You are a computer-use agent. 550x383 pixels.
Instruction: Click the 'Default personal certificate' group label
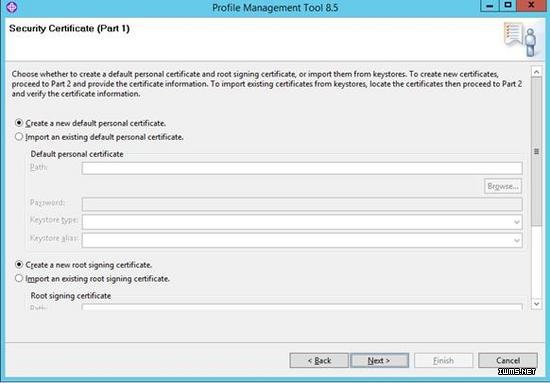[x=77, y=154]
